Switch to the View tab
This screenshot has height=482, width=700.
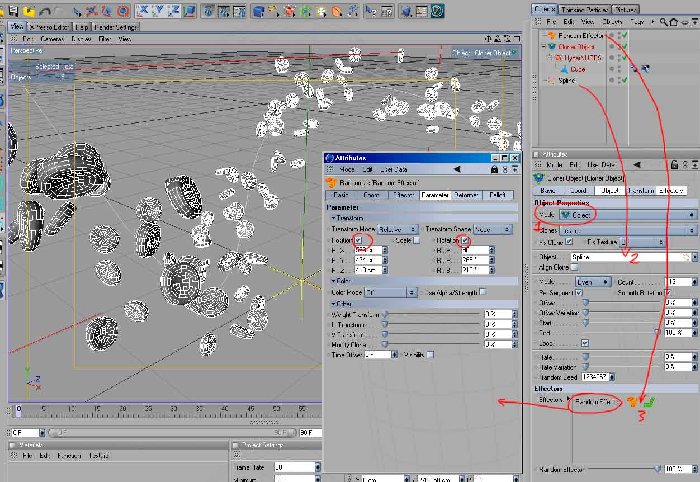tap(17, 27)
